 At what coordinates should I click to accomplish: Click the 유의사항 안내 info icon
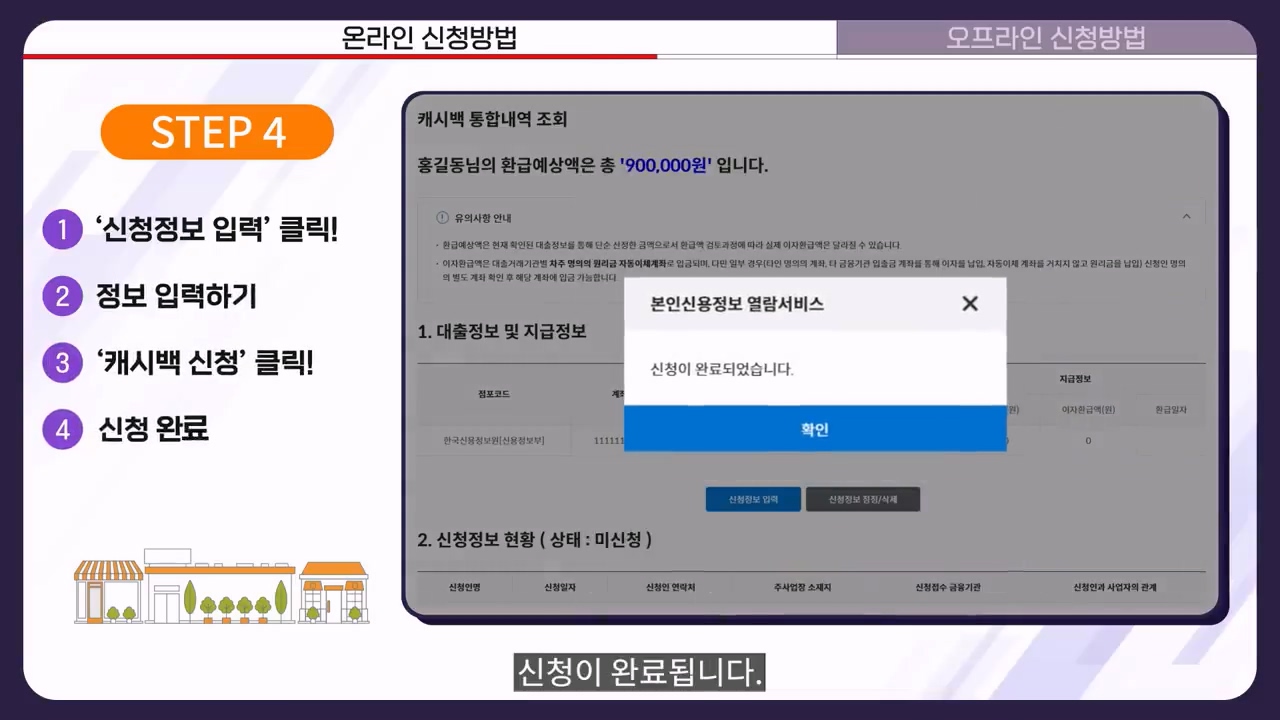click(441, 217)
